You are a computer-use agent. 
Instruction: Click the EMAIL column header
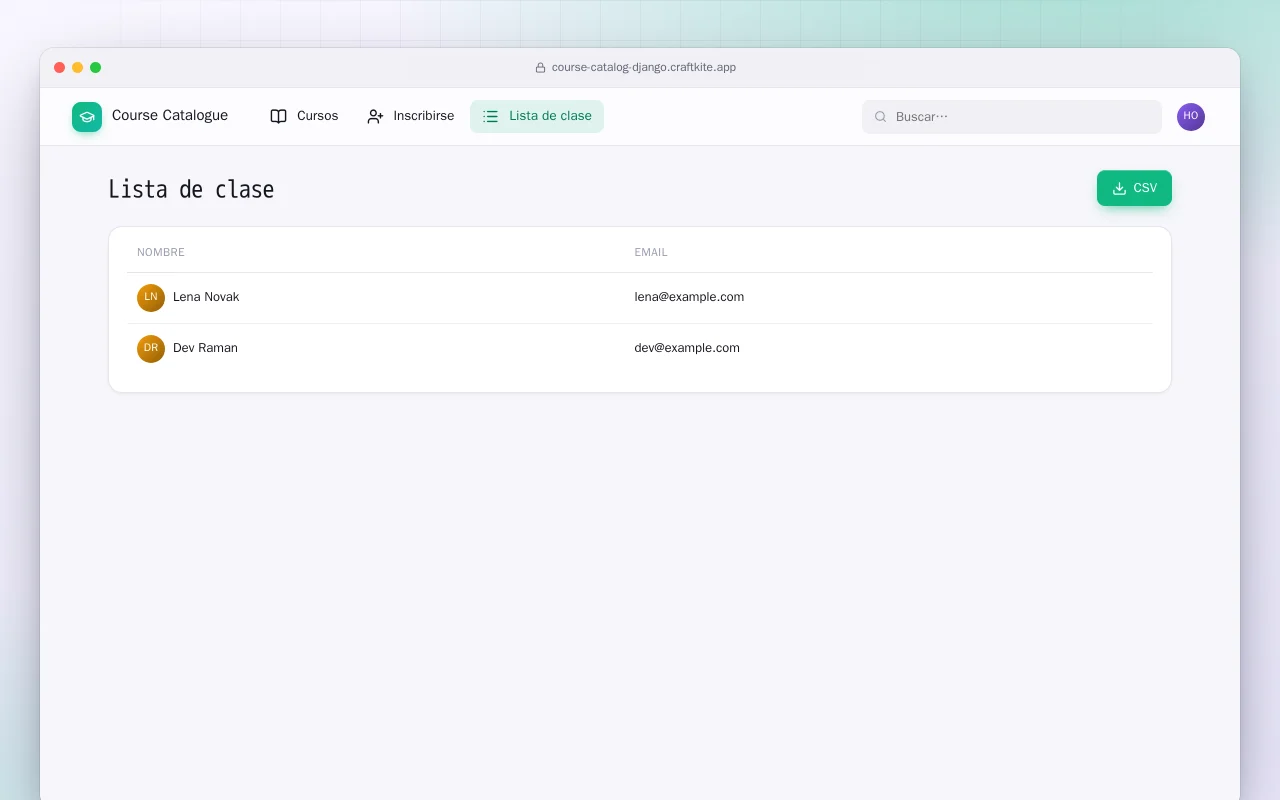651,252
